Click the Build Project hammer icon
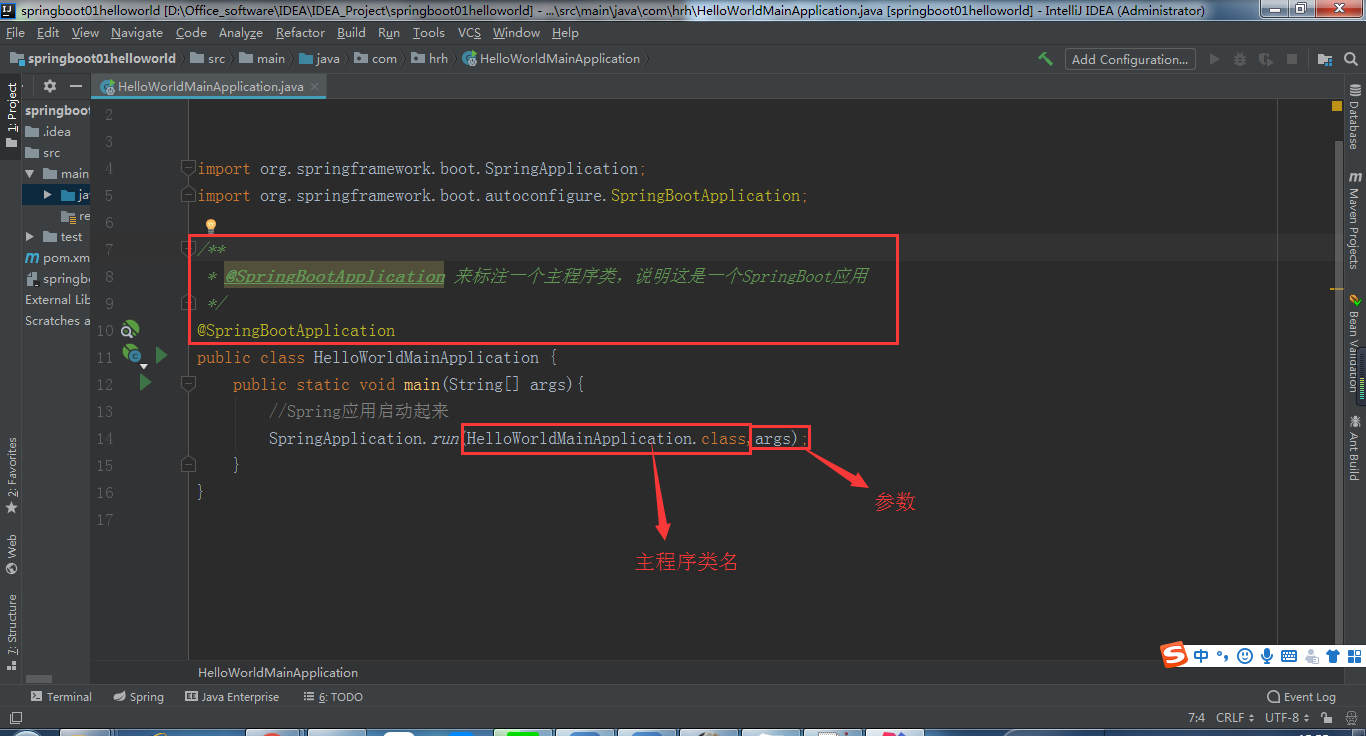The height and width of the screenshot is (736, 1366). click(x=1045, y=59)
